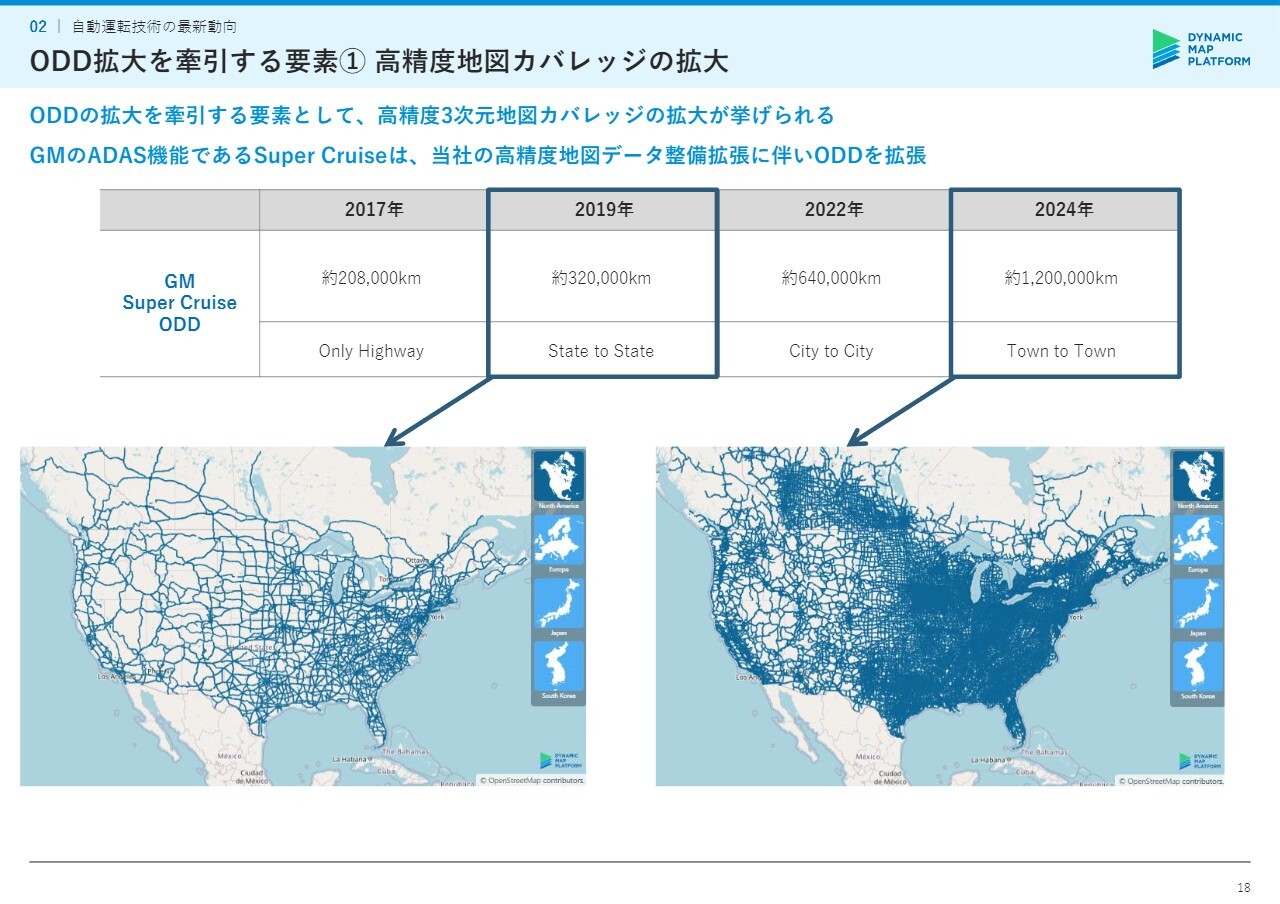
Task: Select the 2019年 column header
Action: (x=603, y=210)
